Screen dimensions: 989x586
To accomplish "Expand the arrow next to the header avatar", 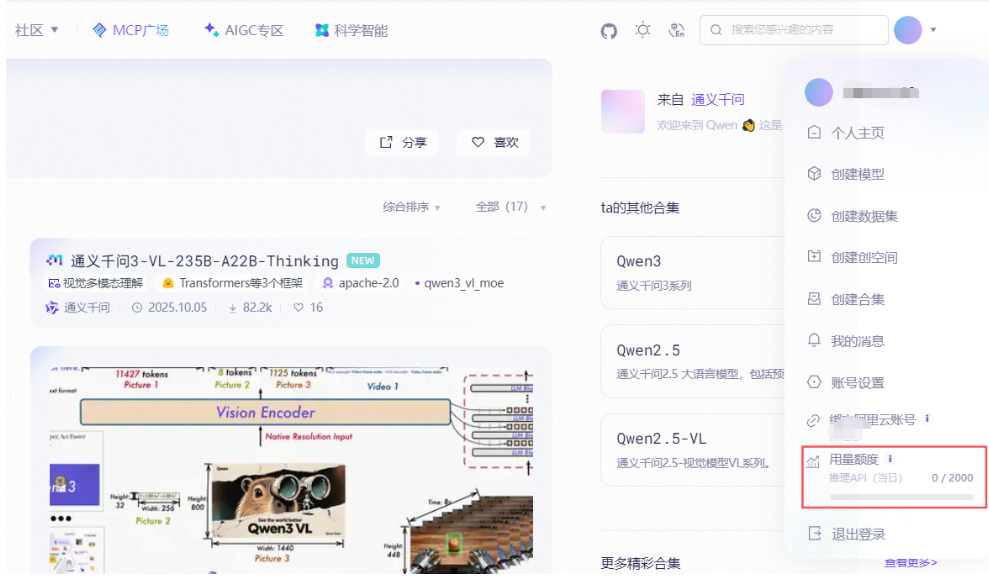I will point(933,30).
